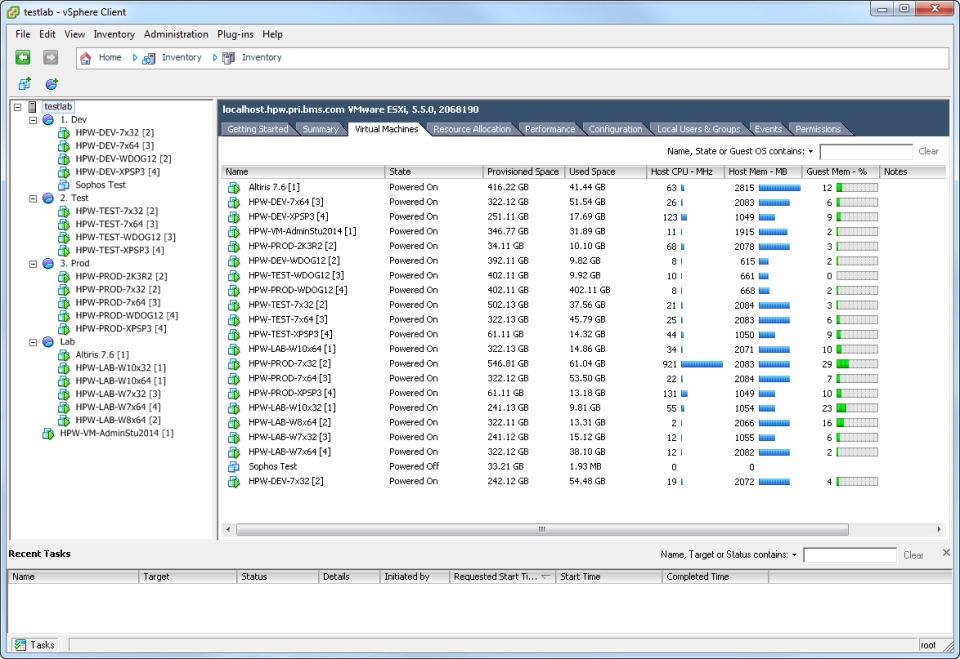Select the testlab host icon in tree
960x659 pixels.
(x=32, y=107)
